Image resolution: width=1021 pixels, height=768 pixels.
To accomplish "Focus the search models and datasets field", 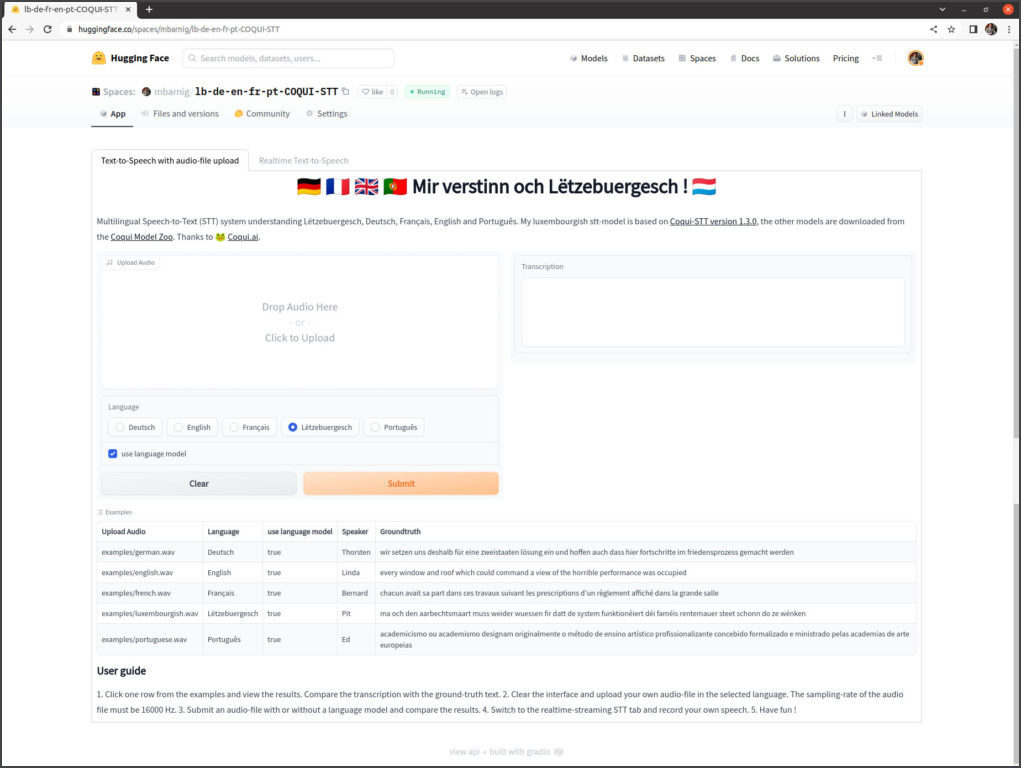I will (x=288, y=58).
